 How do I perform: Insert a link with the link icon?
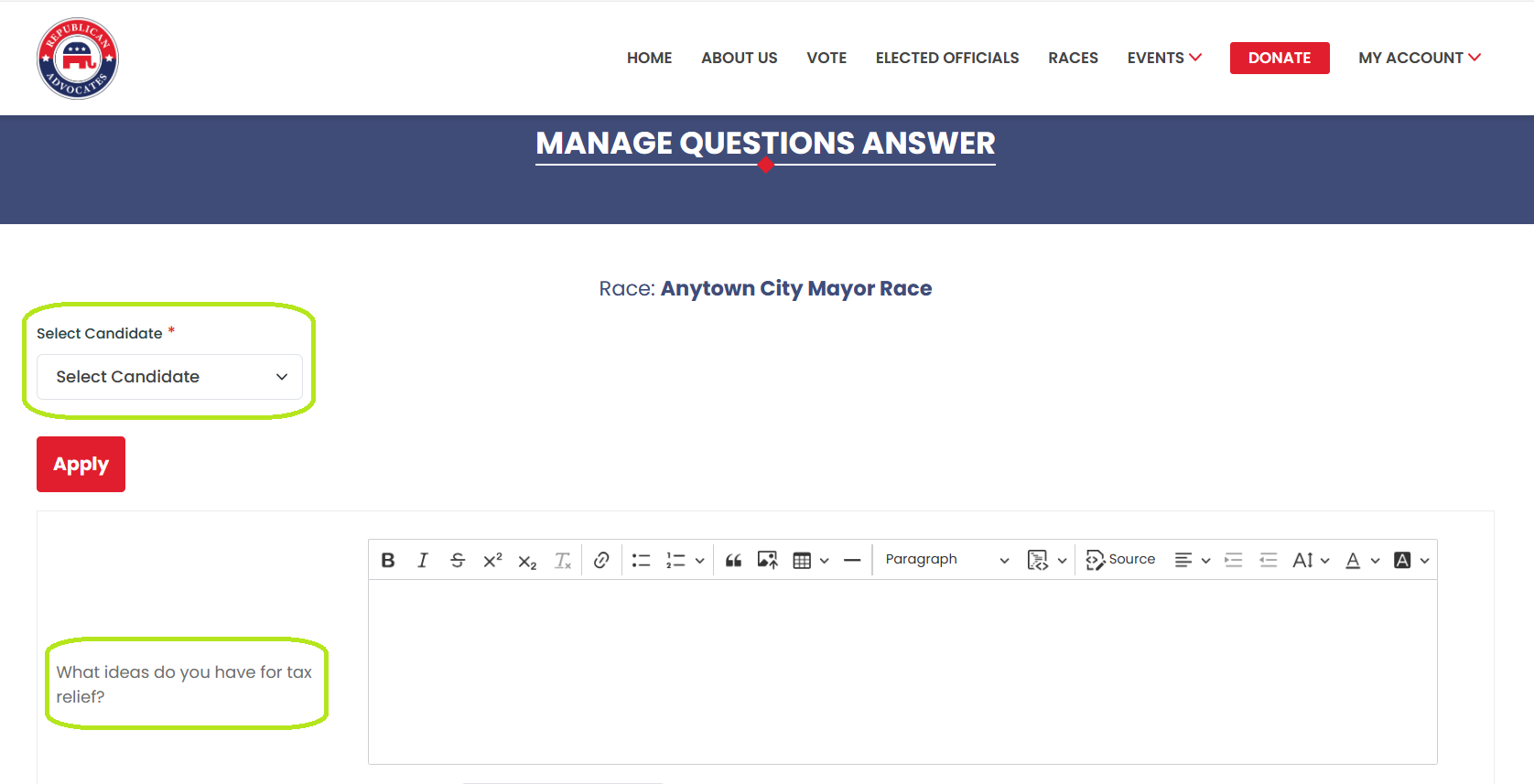pyautogui.click(x=601, y=560)
